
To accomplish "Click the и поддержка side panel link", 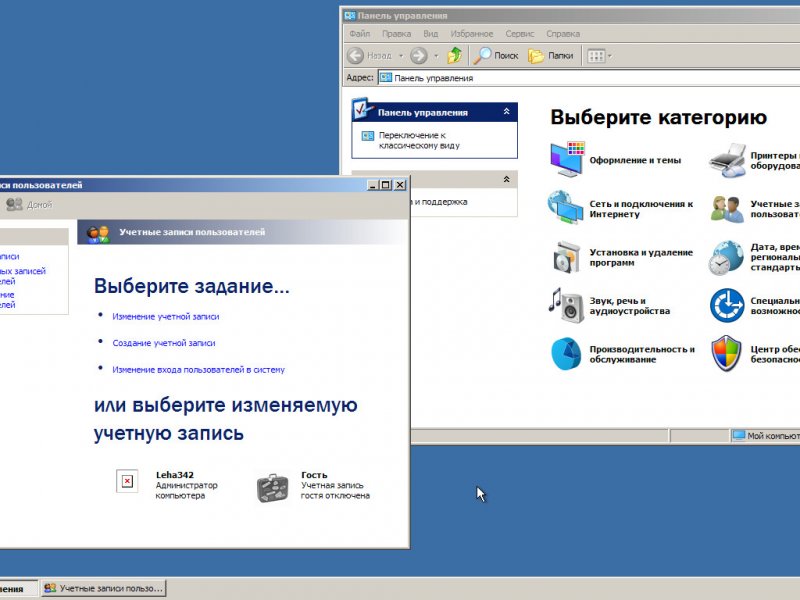I will pyautogui.click(x=440, y=202).
